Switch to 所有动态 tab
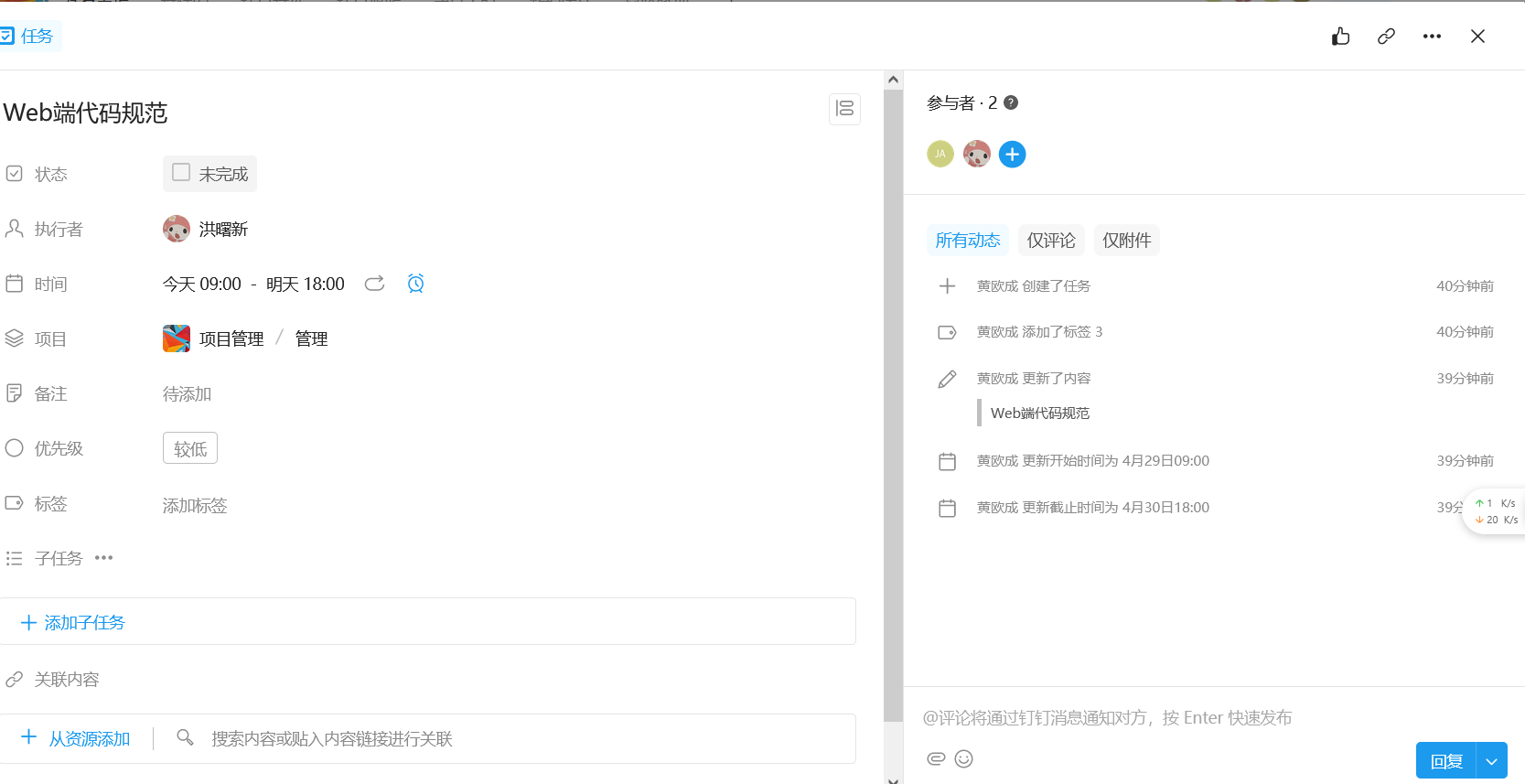The image size is (1525, 784). pyautogui.click(x=968, y=241)
